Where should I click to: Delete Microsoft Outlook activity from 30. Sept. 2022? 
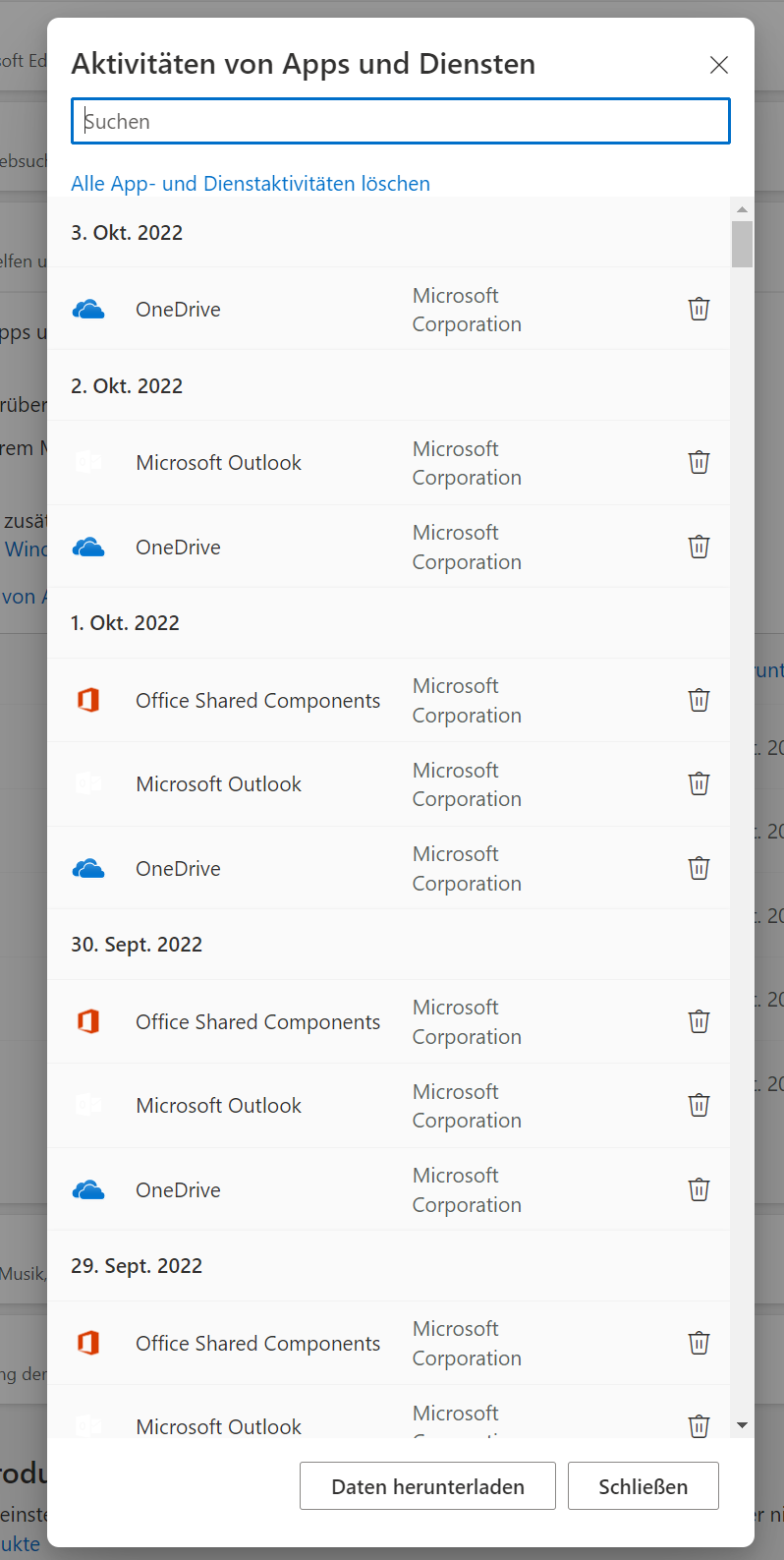click(x=699, y=1105)
